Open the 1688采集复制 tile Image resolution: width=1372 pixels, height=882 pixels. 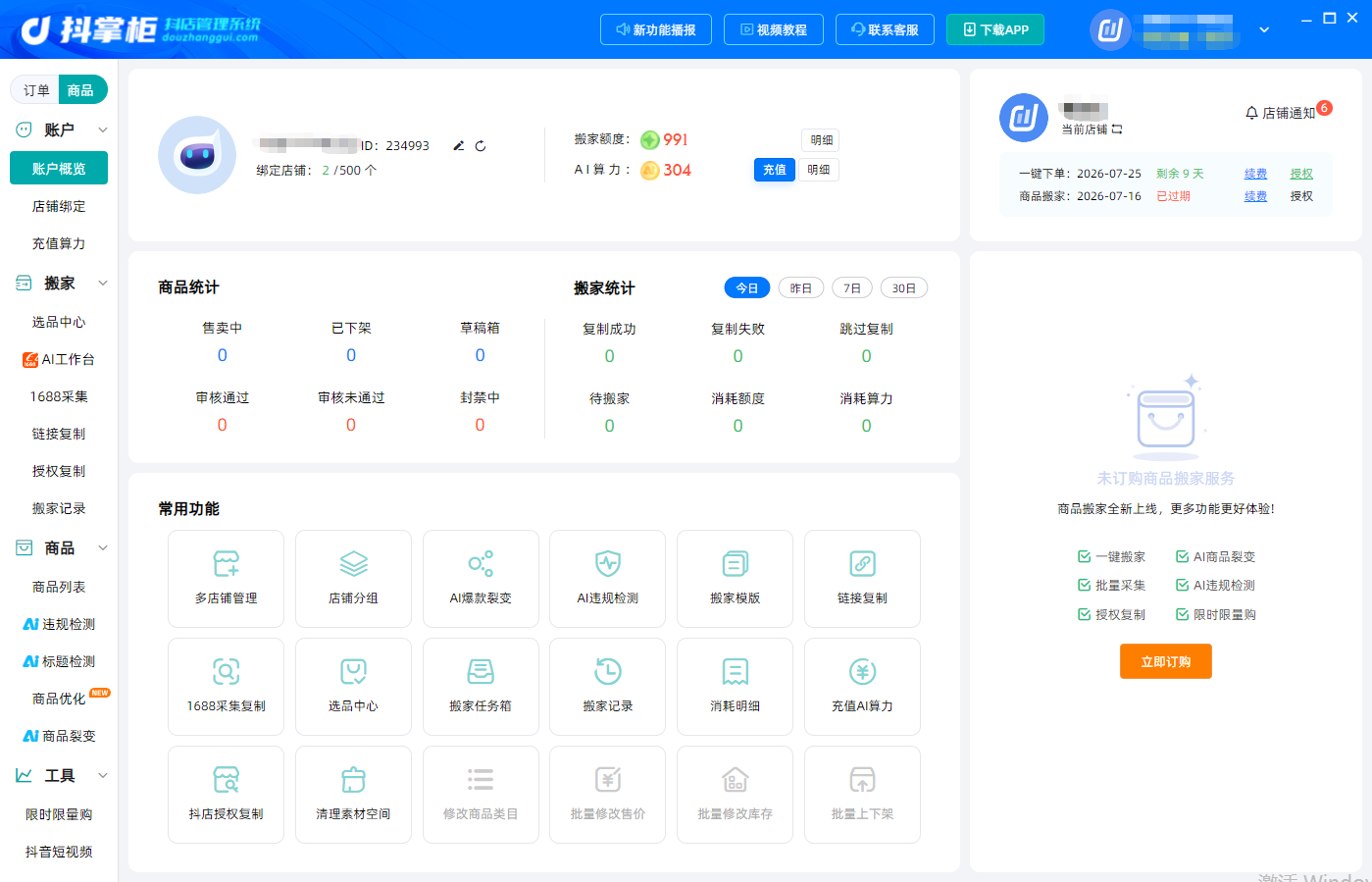(226, 687)
